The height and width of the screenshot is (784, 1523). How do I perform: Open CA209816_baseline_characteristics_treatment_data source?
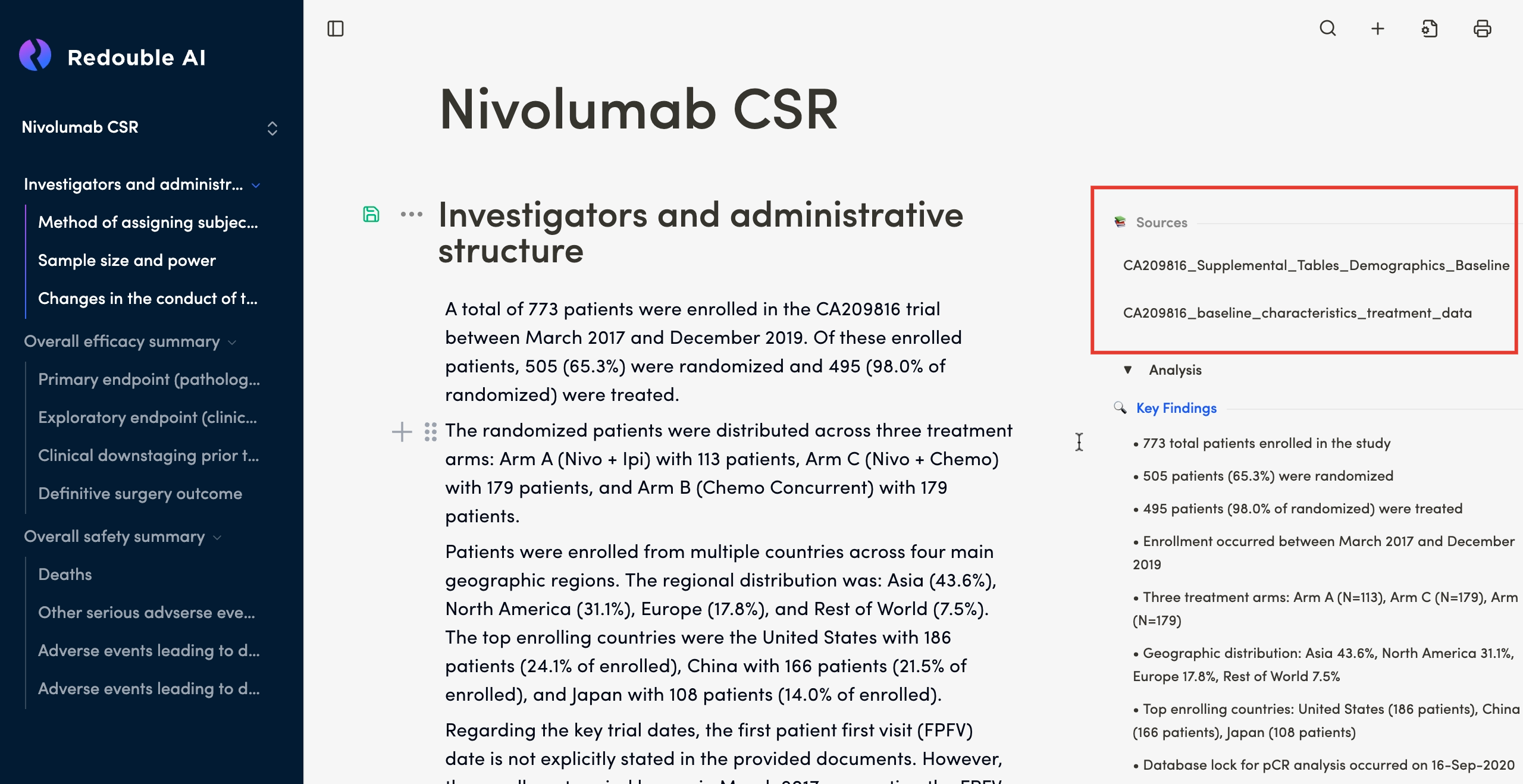1297,313
